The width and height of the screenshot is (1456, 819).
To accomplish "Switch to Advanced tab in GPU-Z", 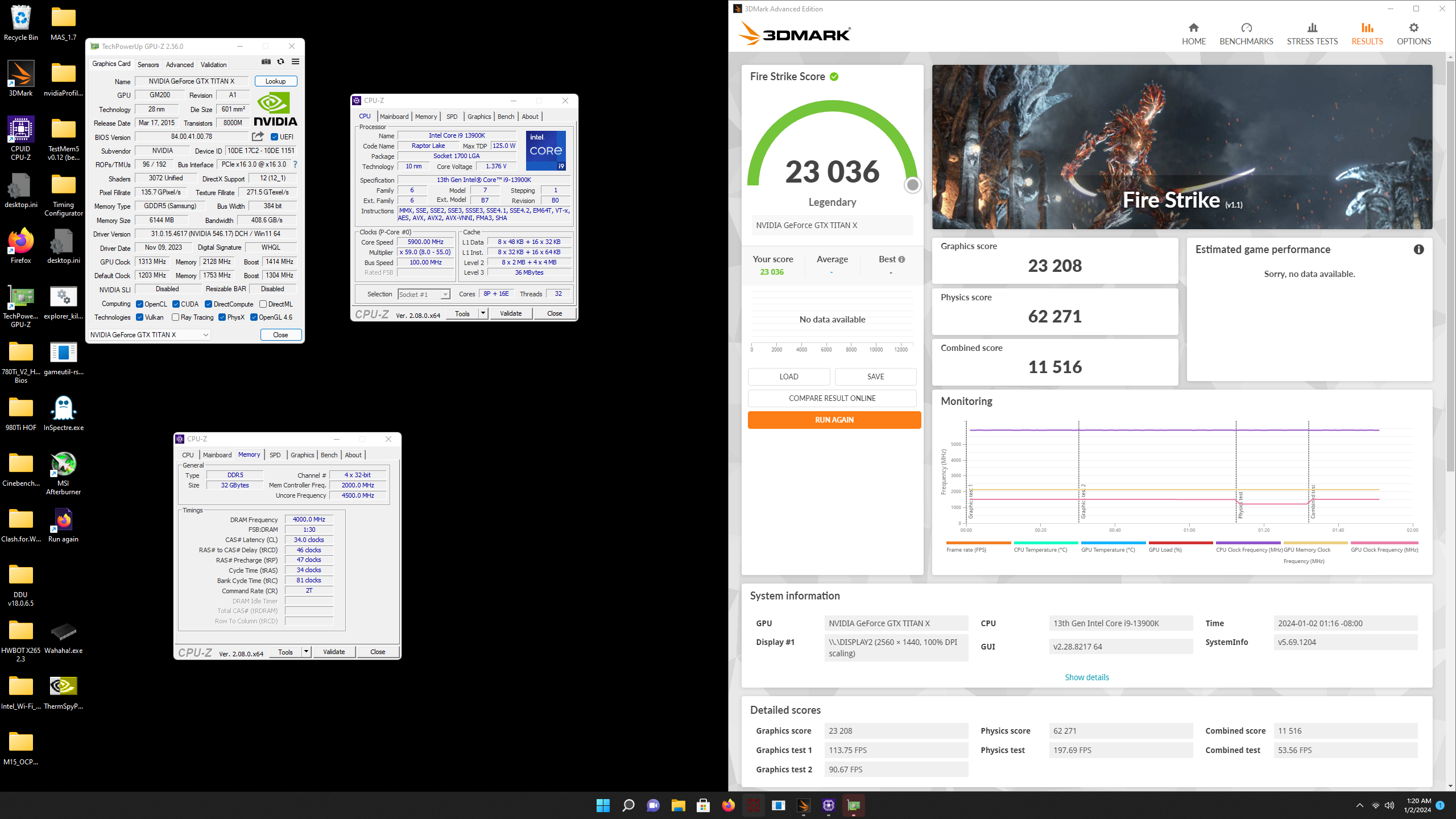I will coord(180,65).
